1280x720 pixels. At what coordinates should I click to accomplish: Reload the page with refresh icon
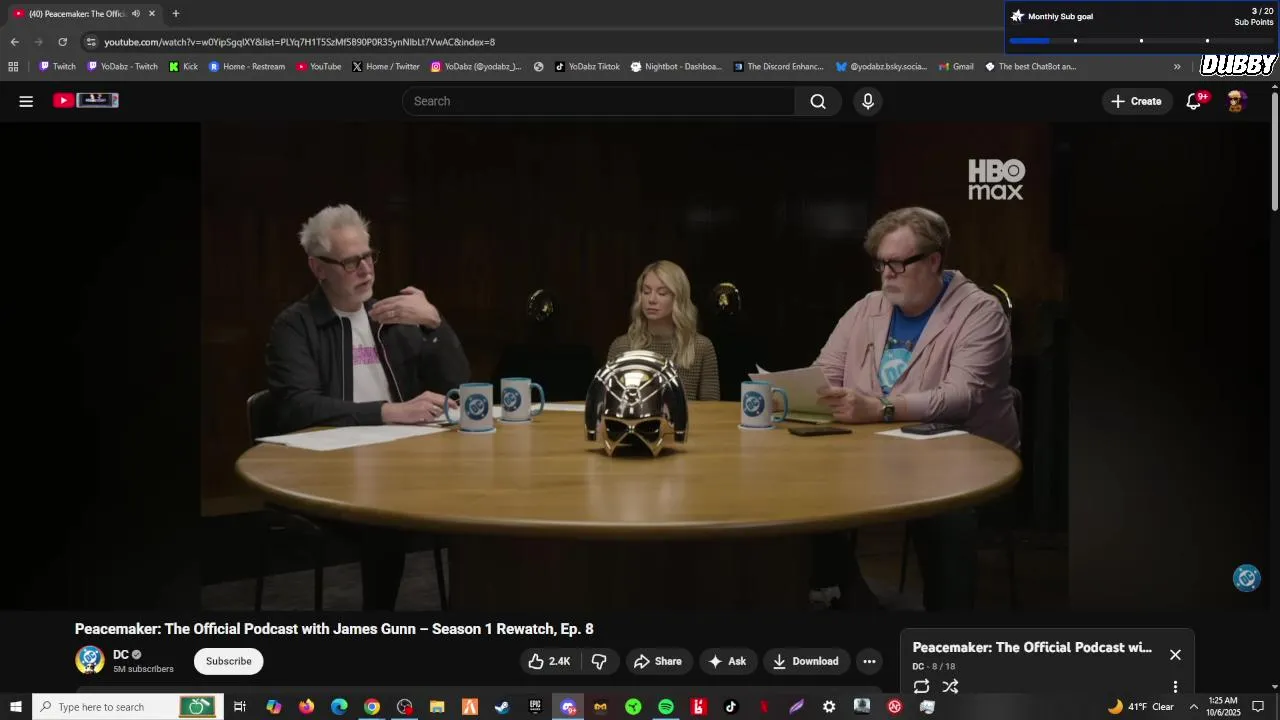pos(63,42)
